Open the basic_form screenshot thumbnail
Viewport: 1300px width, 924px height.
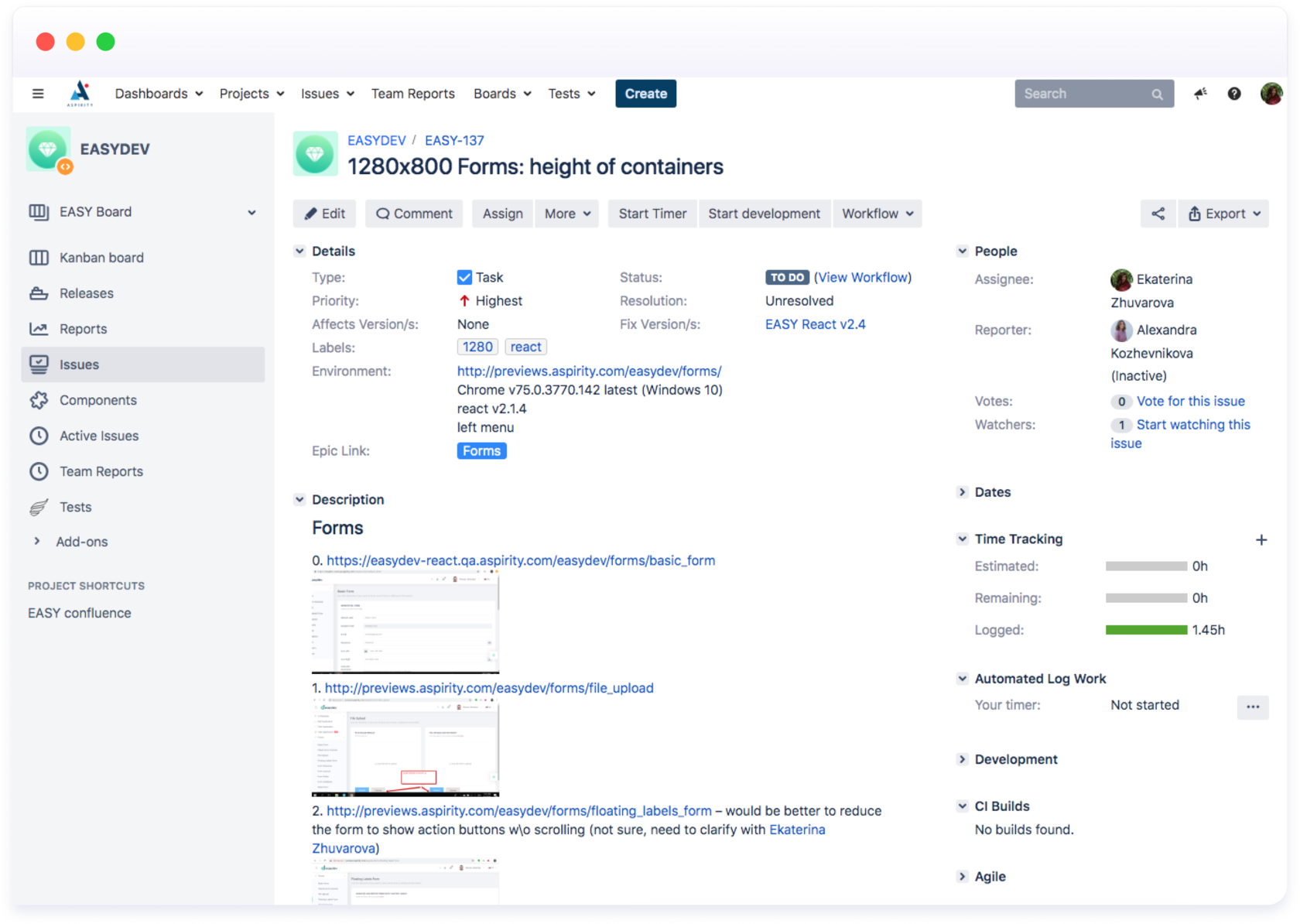coord(405,622)
